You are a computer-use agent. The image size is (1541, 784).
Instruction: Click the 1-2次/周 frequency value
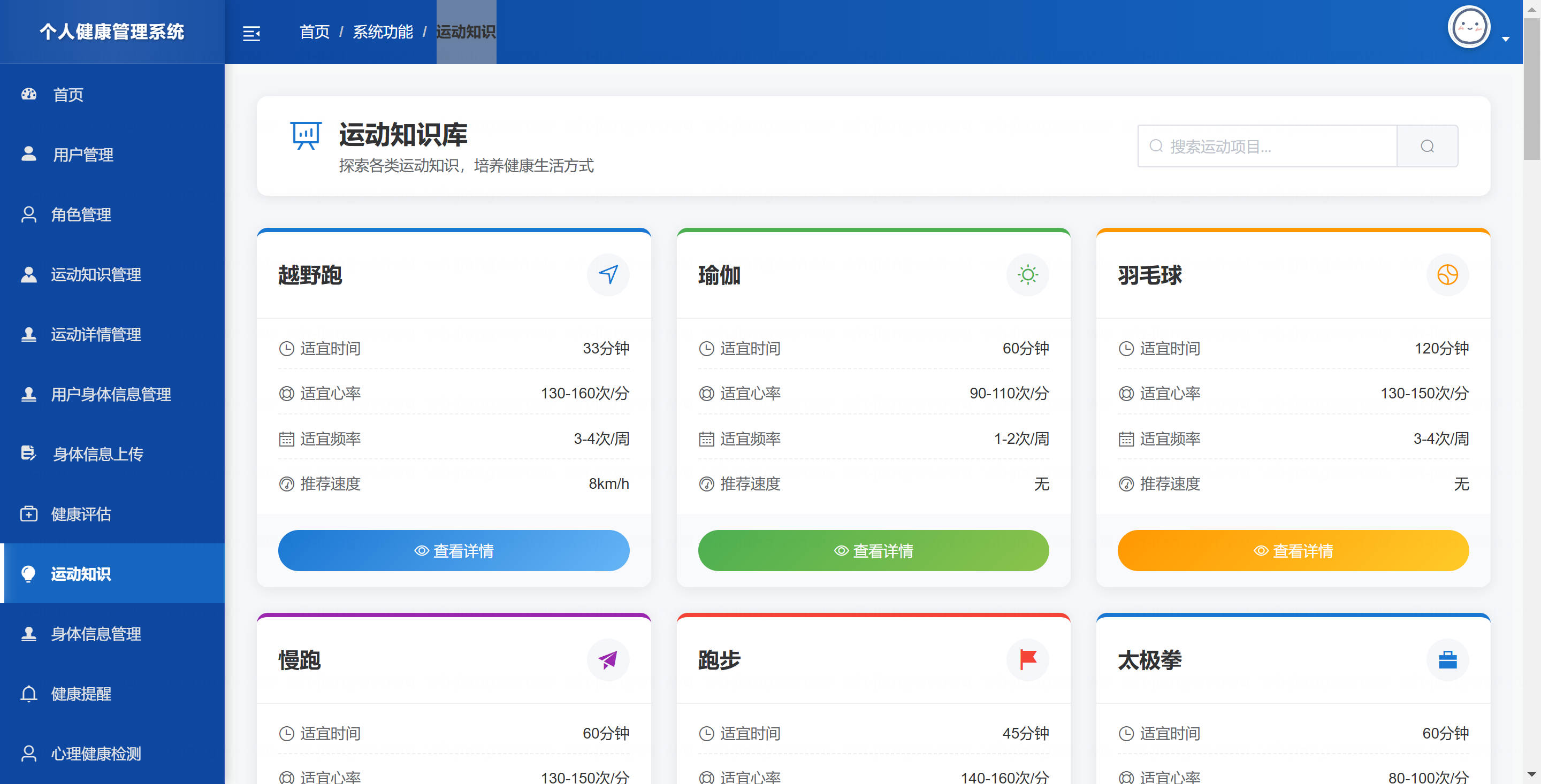pos(1021,439)
